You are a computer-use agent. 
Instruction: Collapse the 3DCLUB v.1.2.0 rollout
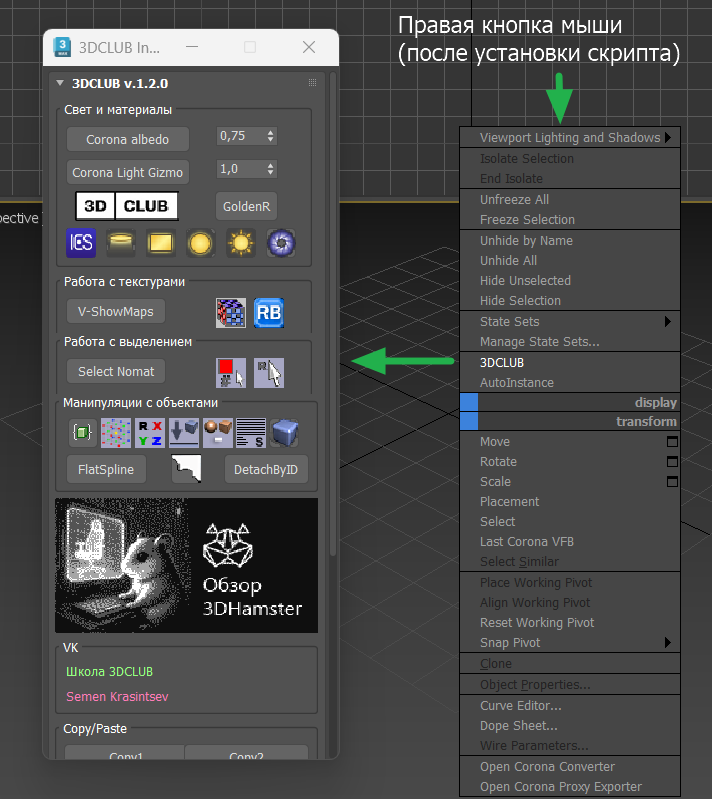(60, 83)
